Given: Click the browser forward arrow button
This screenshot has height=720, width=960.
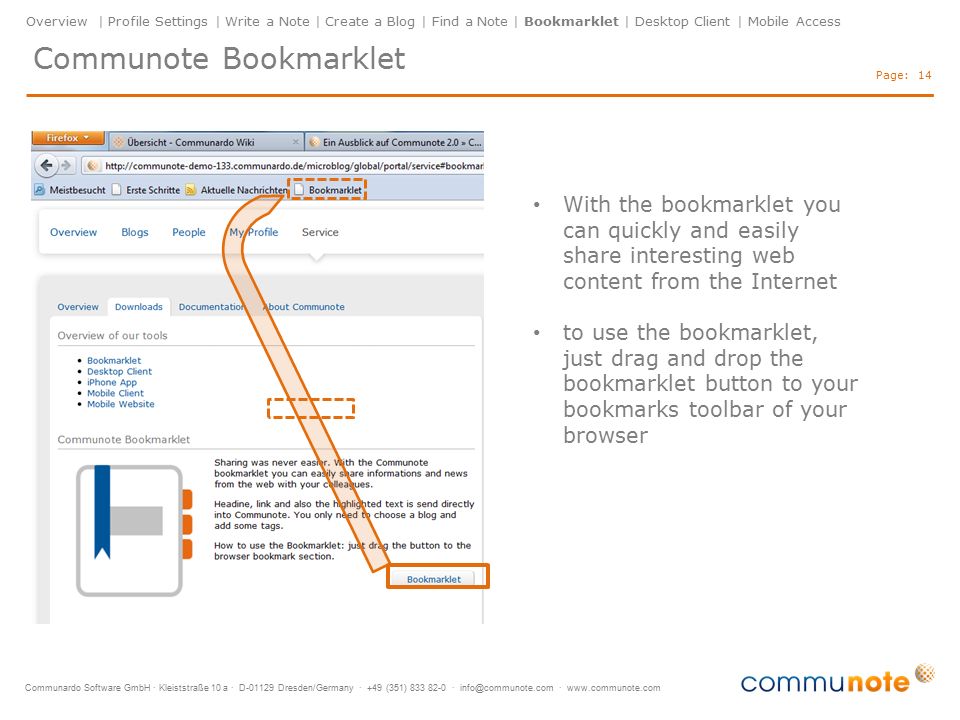Looking at the screenshot, I should click(66, 165).
